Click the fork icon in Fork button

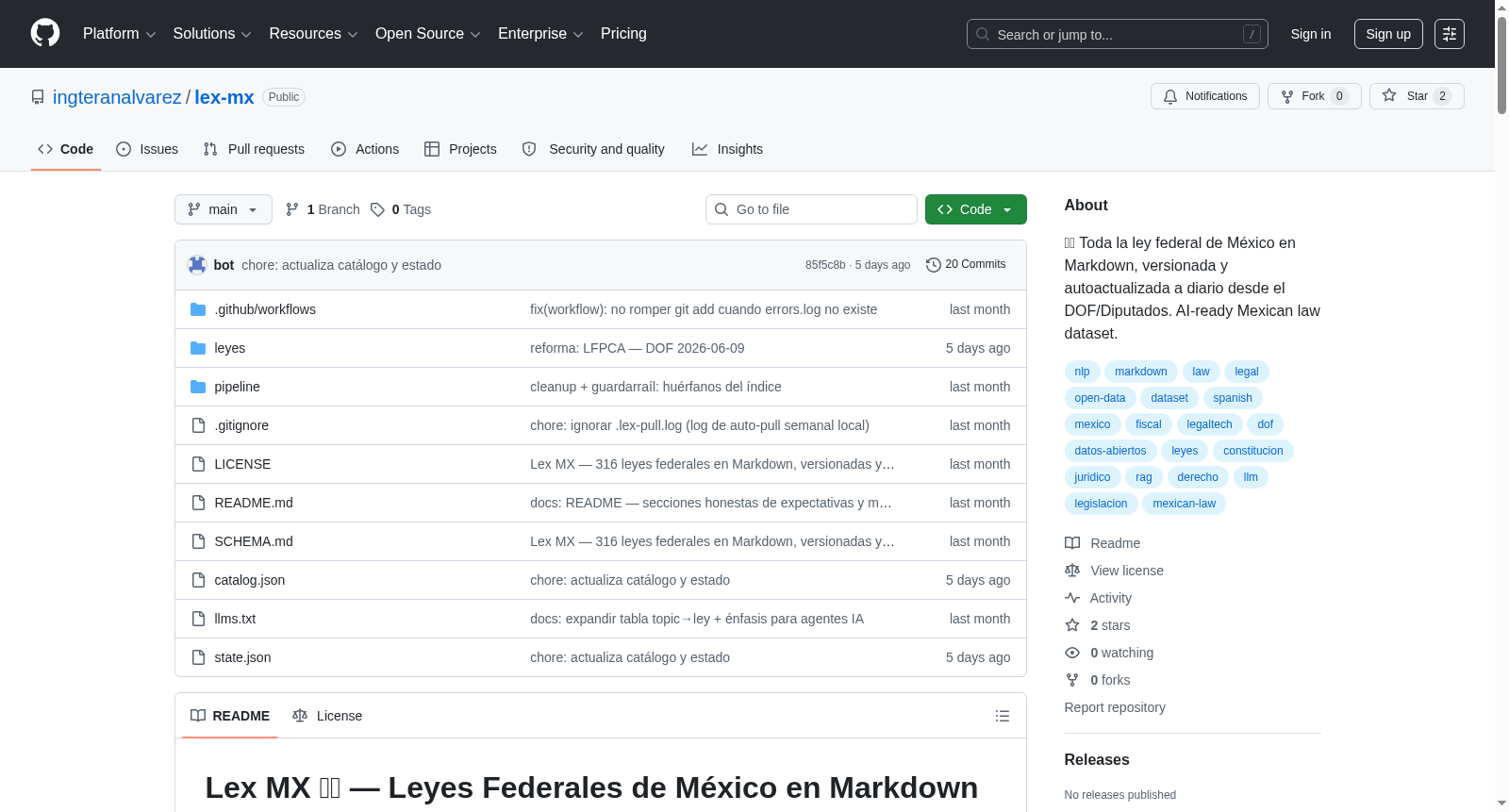(x=1287, y=96)
